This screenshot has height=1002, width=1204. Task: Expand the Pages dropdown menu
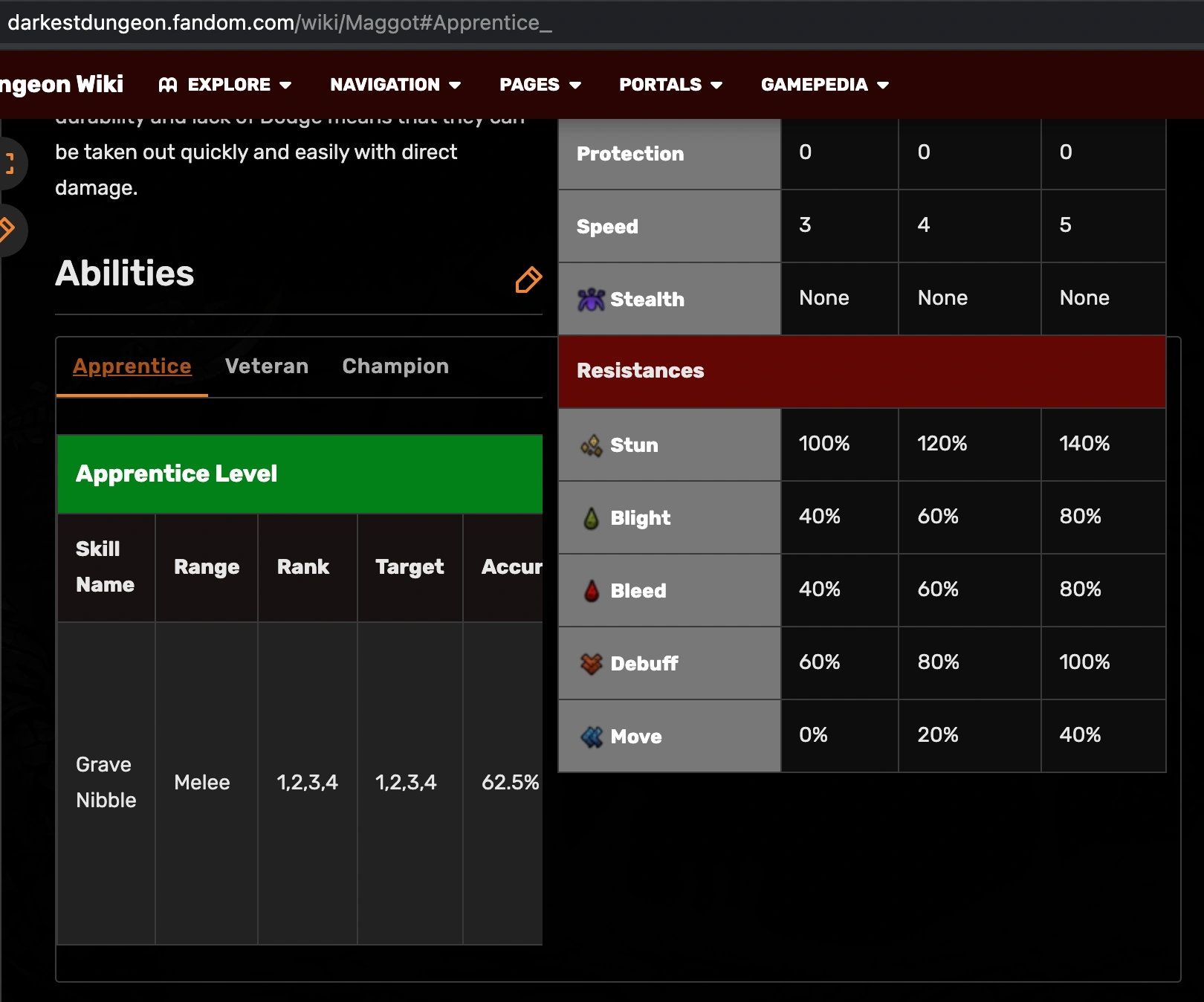click(x=540, y=85)
